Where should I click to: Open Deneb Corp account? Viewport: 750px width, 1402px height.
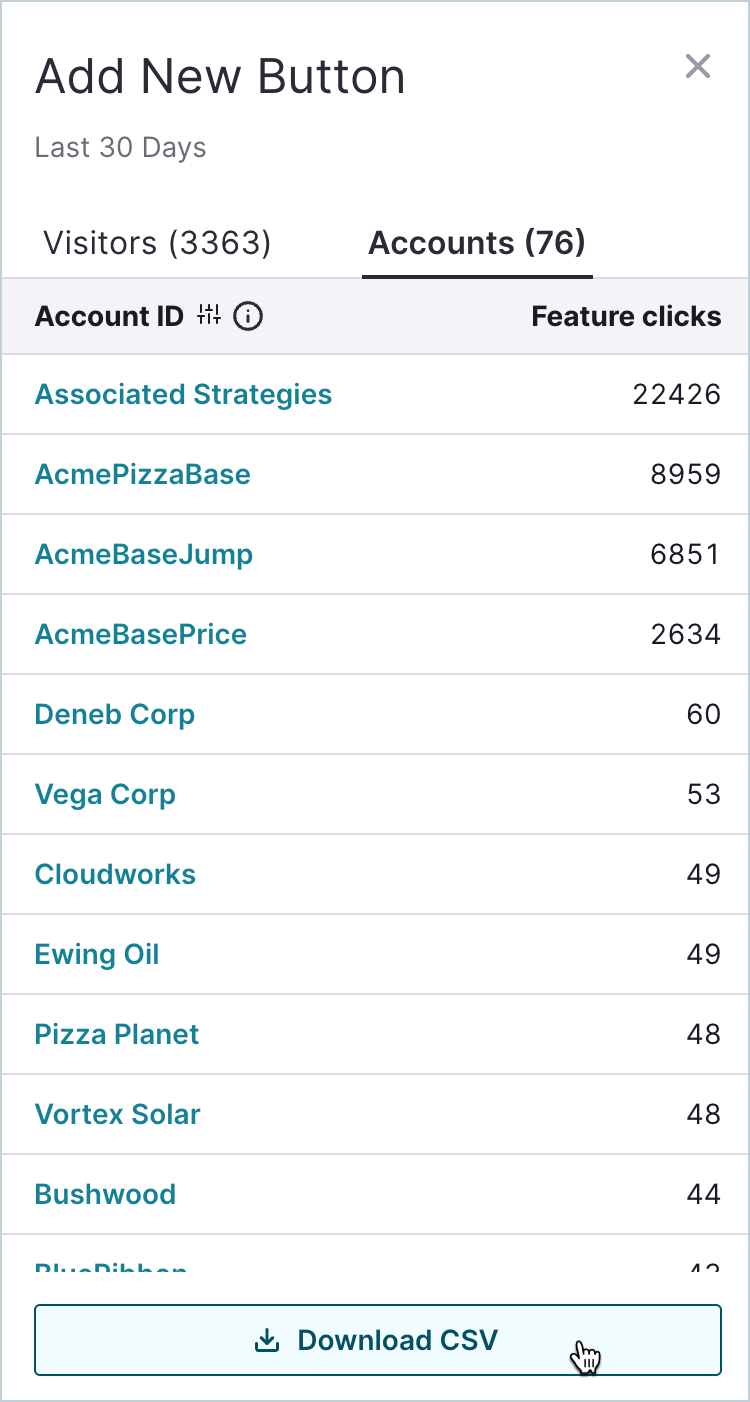(115, 714)
